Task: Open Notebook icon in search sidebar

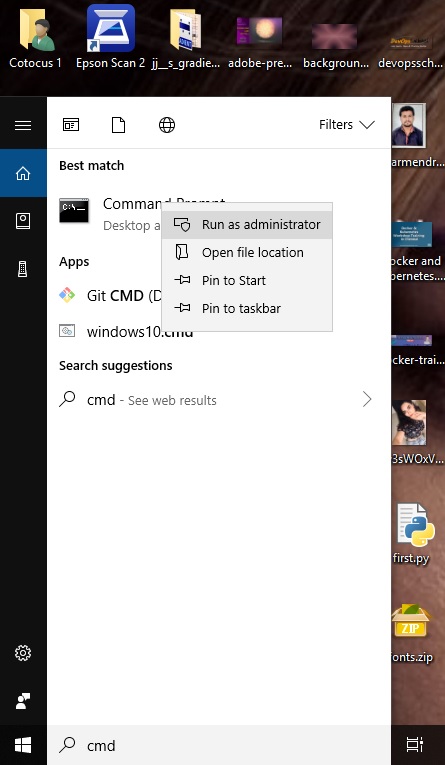Action: [x=23, y=221]
